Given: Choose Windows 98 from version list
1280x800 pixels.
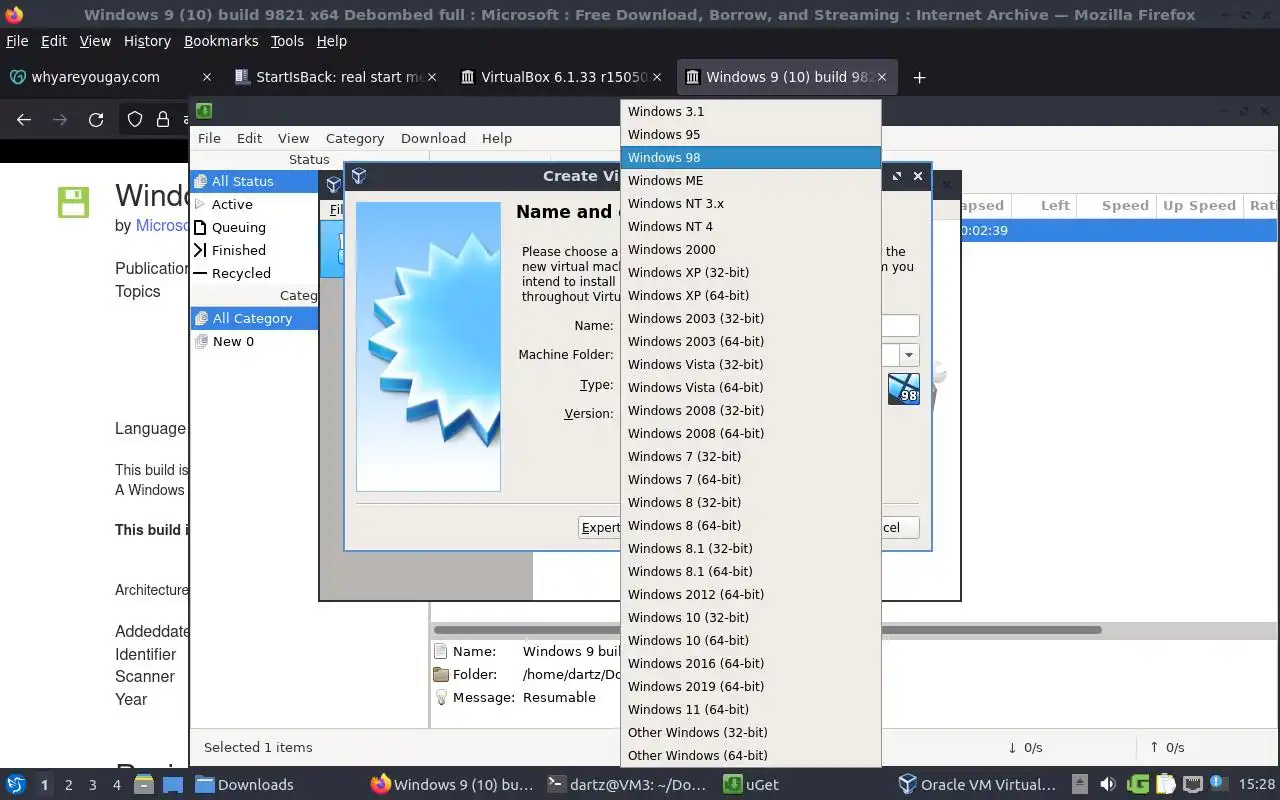Looking at the screenshot, I should tap(750, 157).
